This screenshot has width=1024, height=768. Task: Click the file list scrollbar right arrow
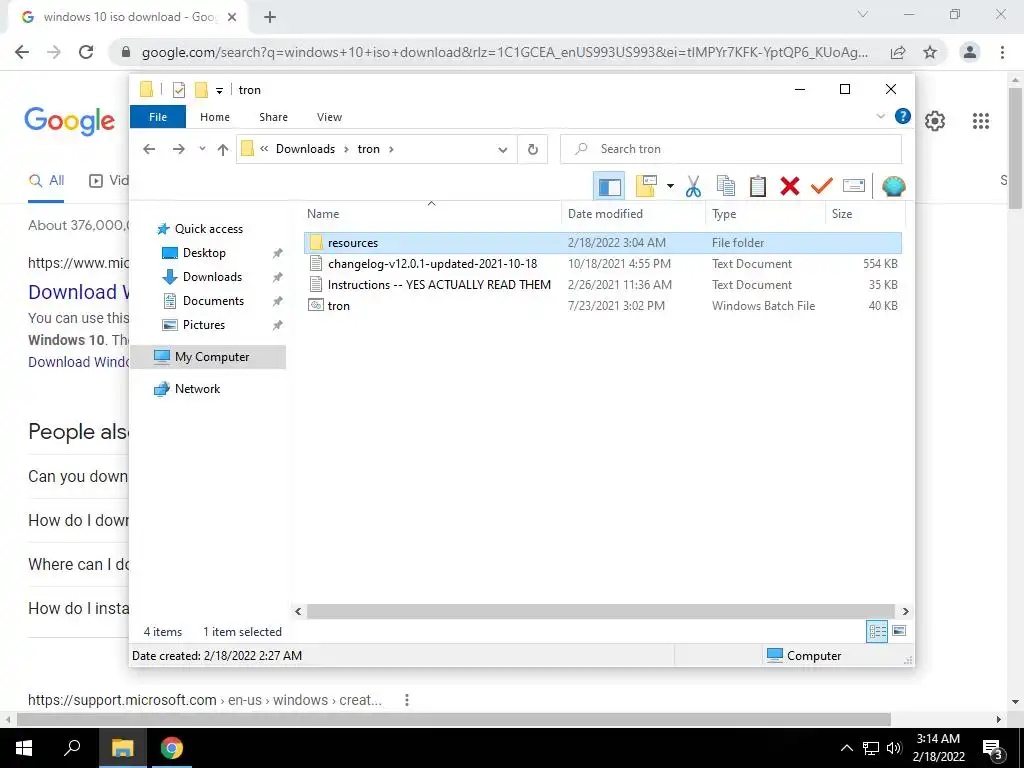click(x=905, y=611)
